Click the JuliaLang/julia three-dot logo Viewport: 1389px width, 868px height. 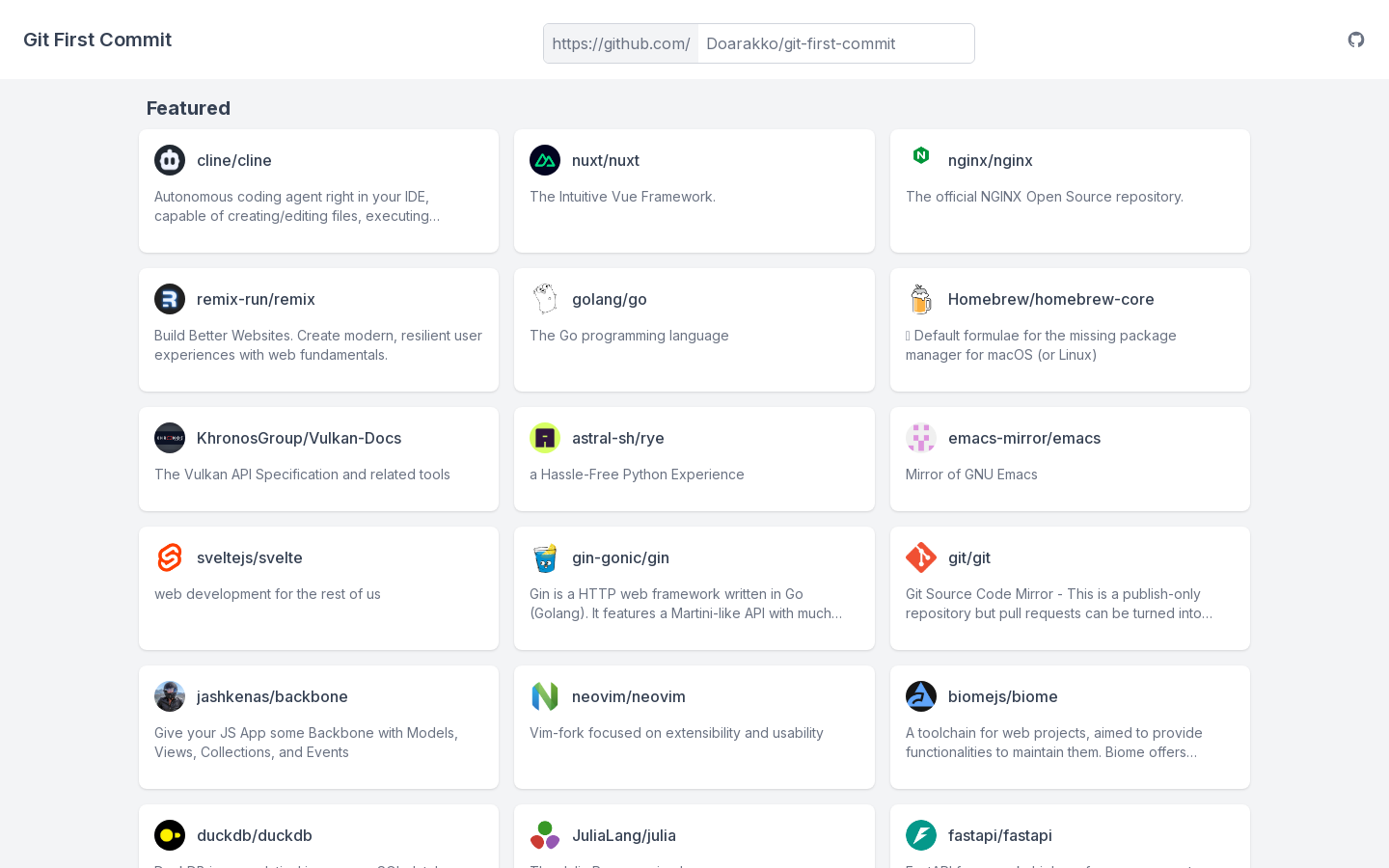click(x=545, y=835)
